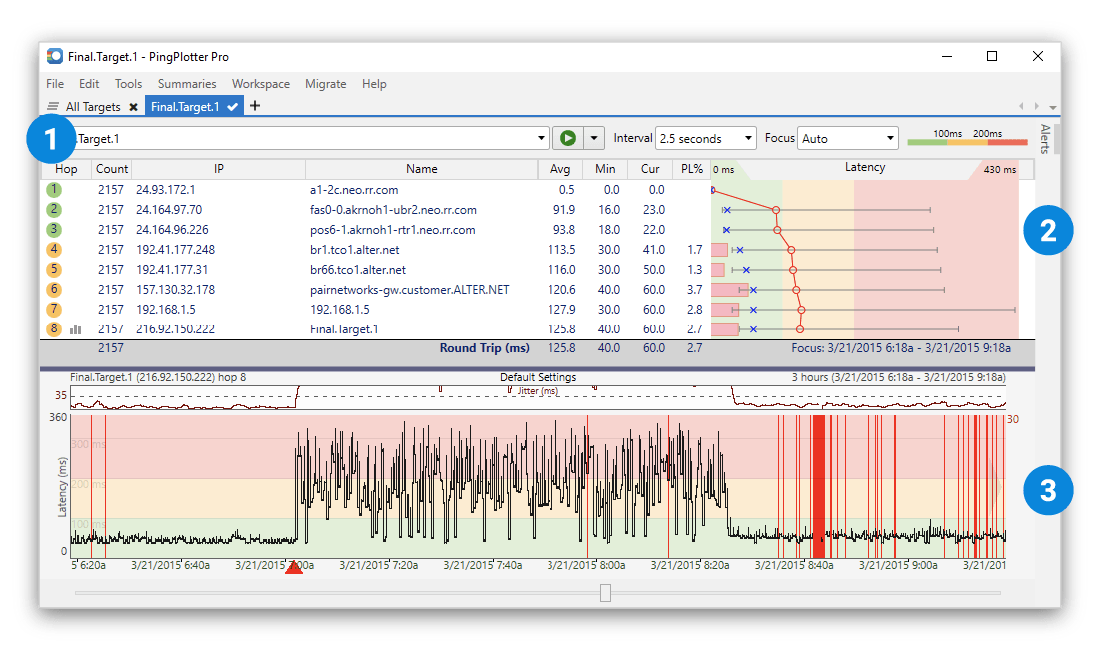Select the hop 3 green circle icon
Screen dimensions: 1100x651
pos(54,229)
